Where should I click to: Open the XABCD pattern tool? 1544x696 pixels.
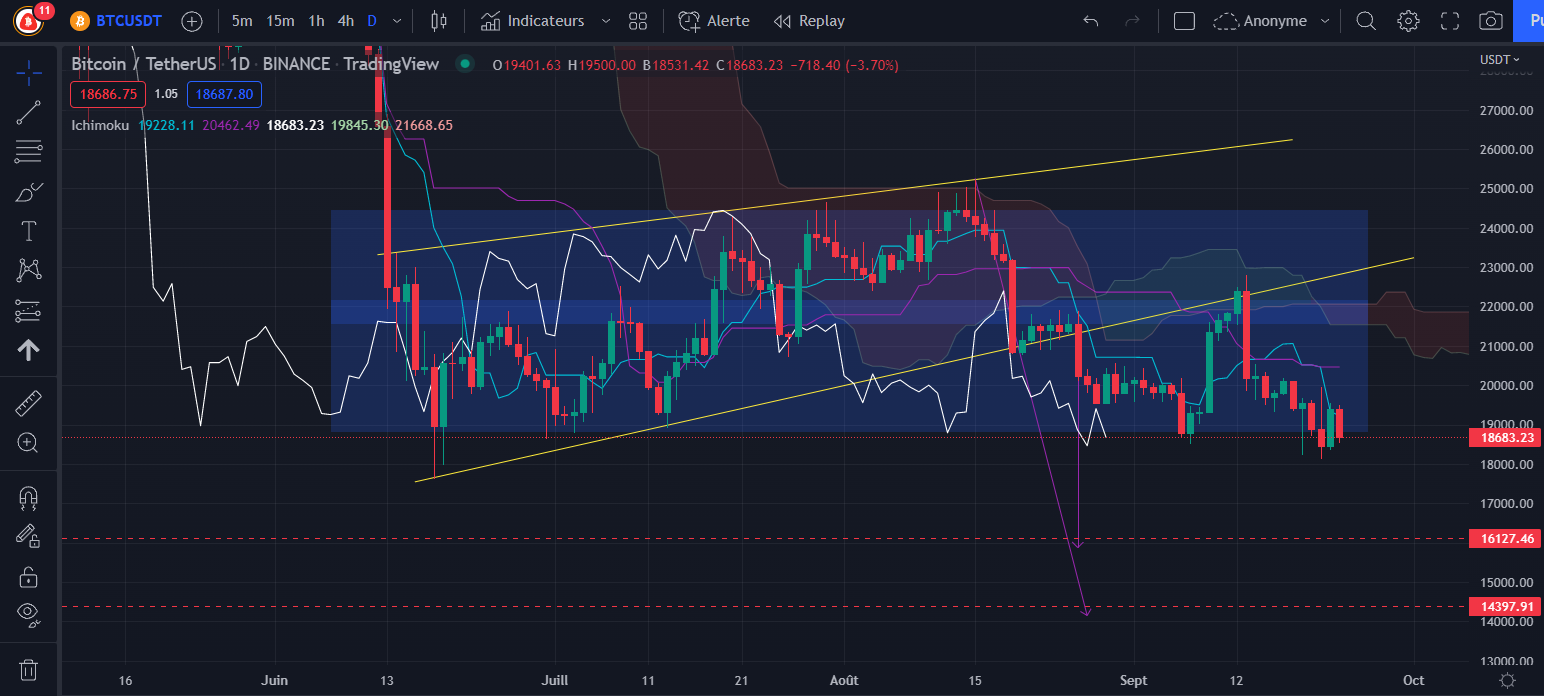pyautogui.click(x=28, y=270)
